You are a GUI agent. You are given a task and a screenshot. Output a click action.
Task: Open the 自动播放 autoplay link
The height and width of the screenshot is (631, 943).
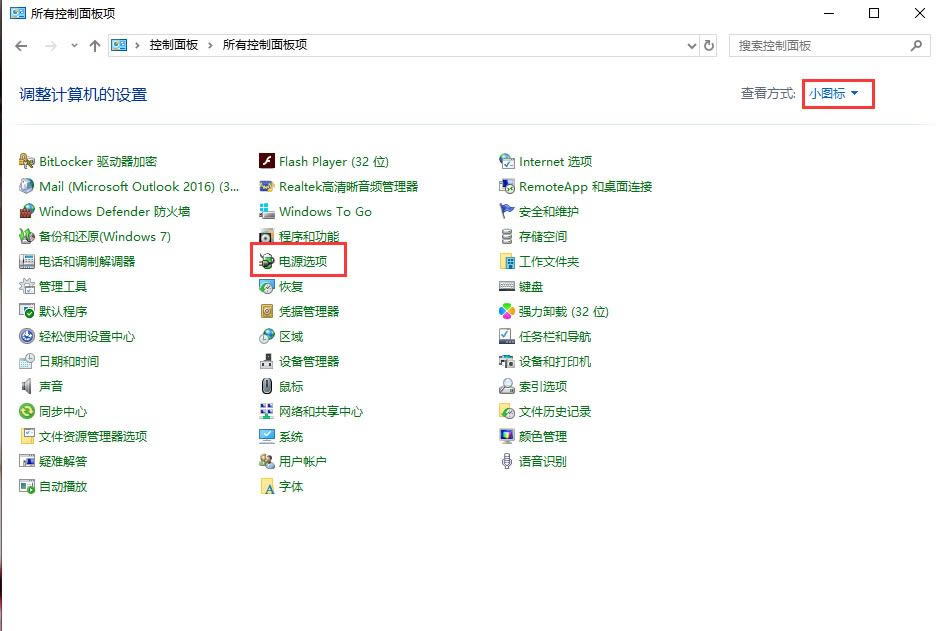pyautogui.click(x=63, y=487)
